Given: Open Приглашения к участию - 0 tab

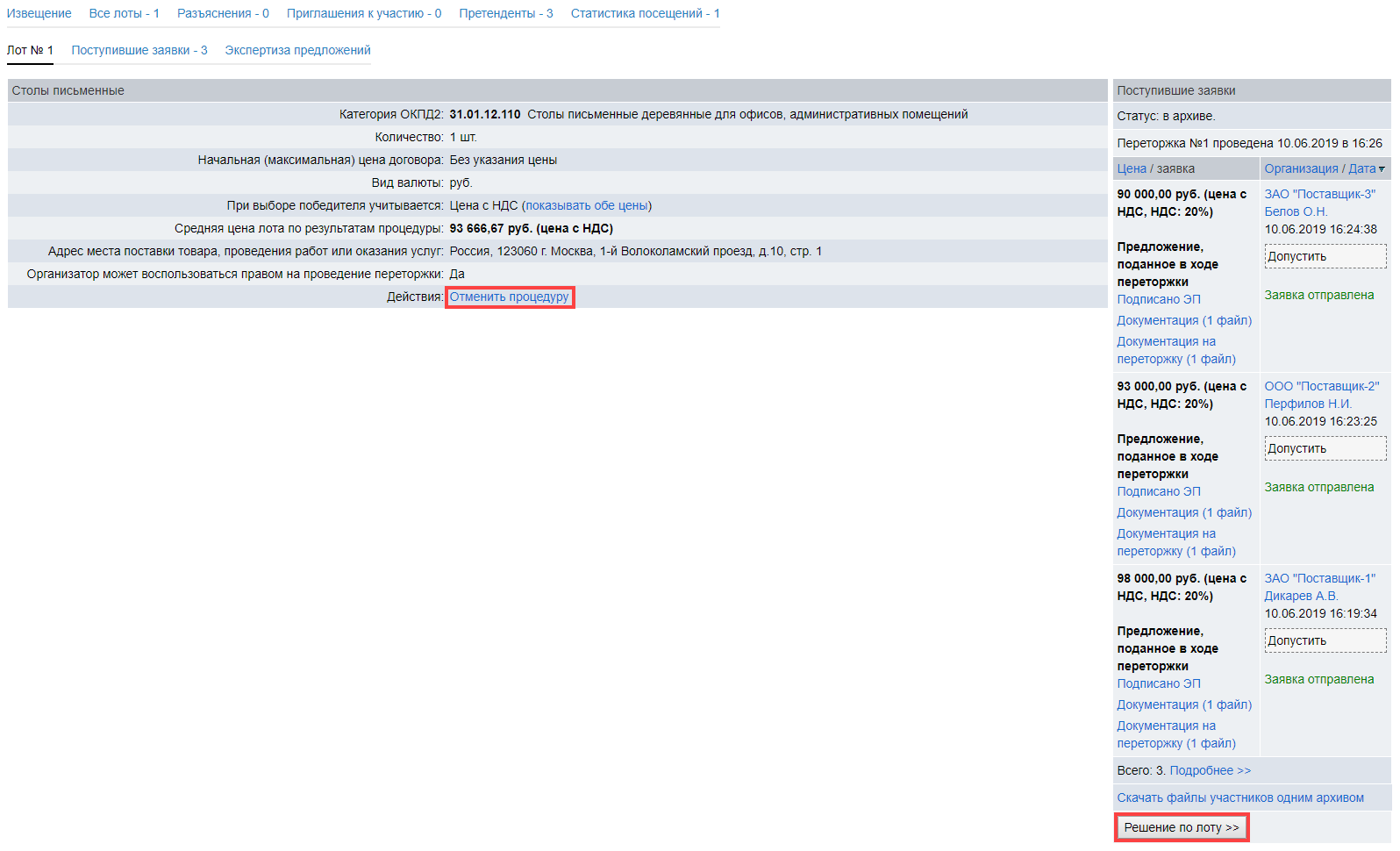Looking at the screenshot, I should point(364,13).
